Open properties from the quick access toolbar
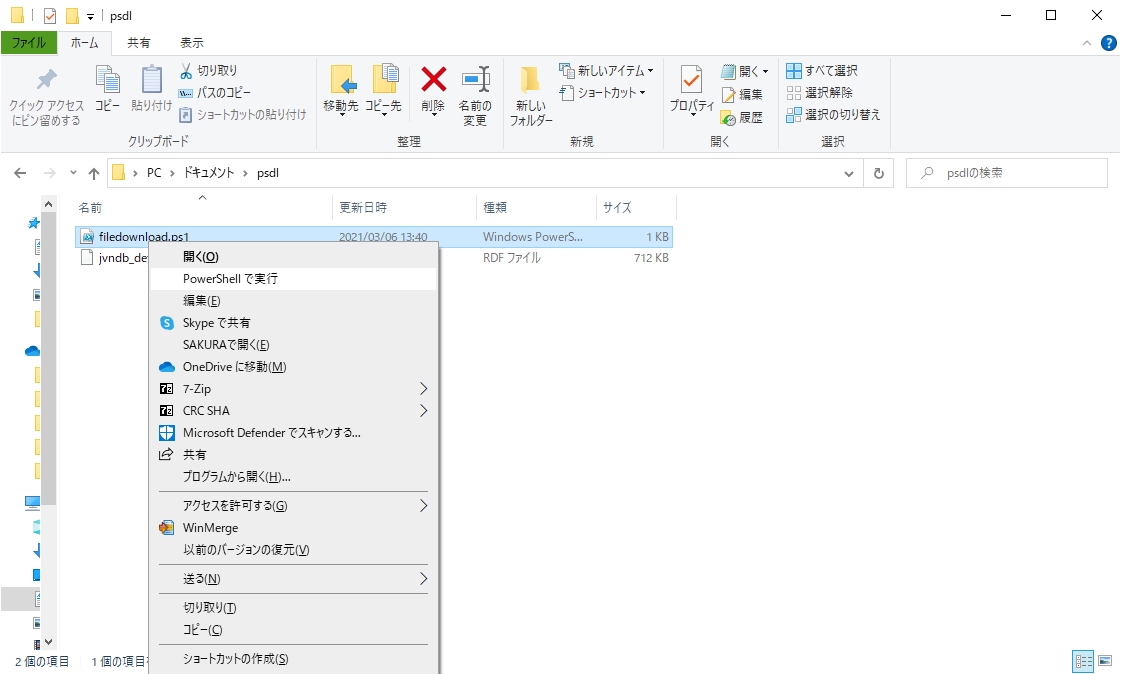Viewport: 1121px width, 674px height. pyautogui.click(x=49, y=15)
